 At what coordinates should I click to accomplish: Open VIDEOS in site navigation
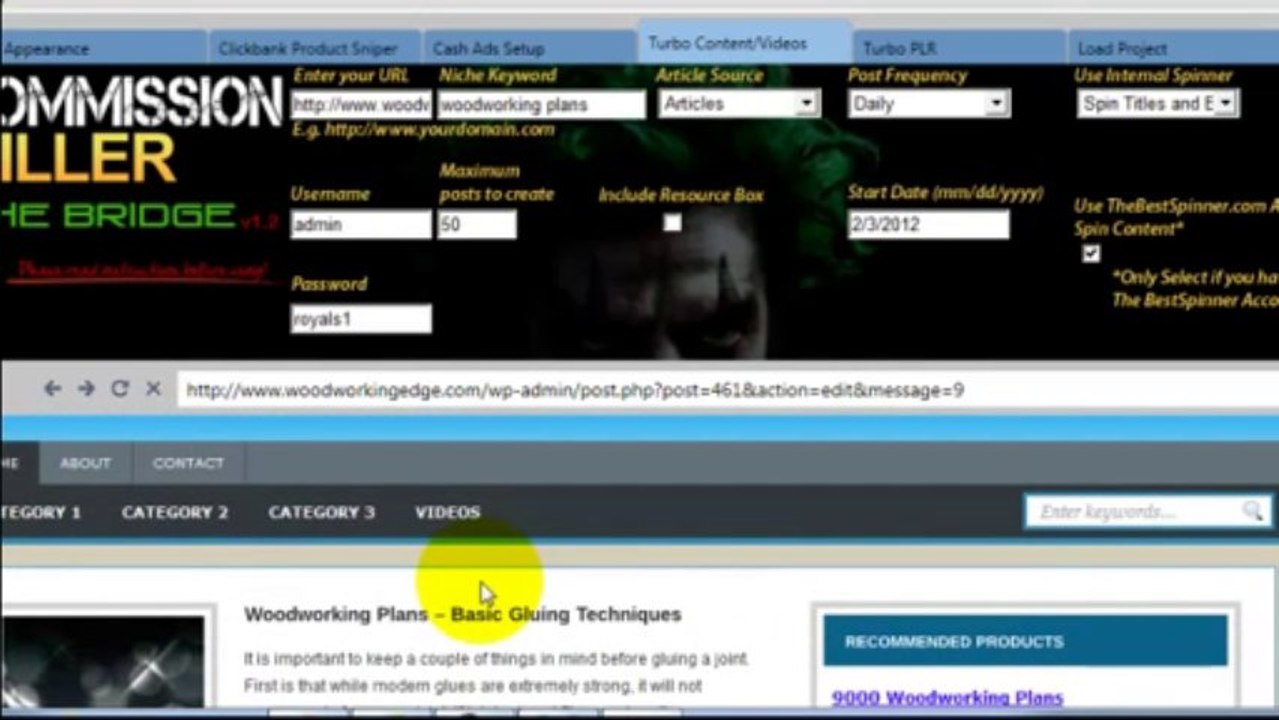pyautogui.click(x=447, y=512)
